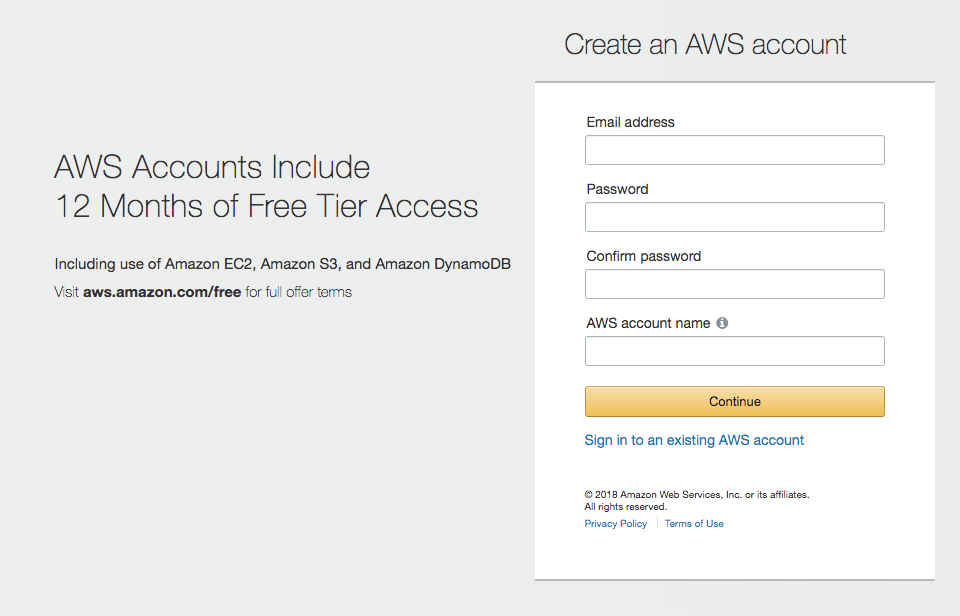
Task: Click the Email address input field
Action: pos(734,150)
